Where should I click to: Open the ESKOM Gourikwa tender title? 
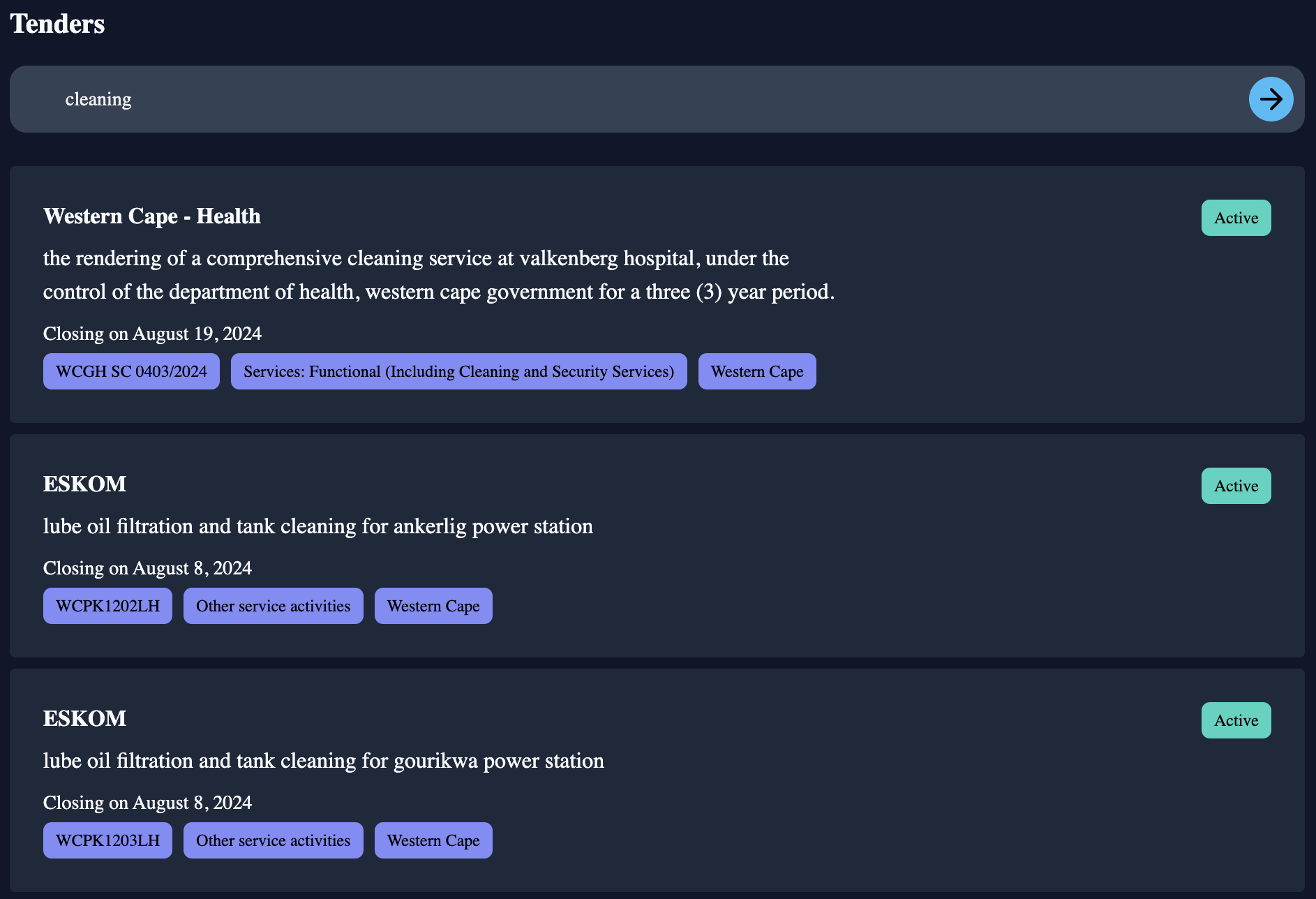point(84,719)
